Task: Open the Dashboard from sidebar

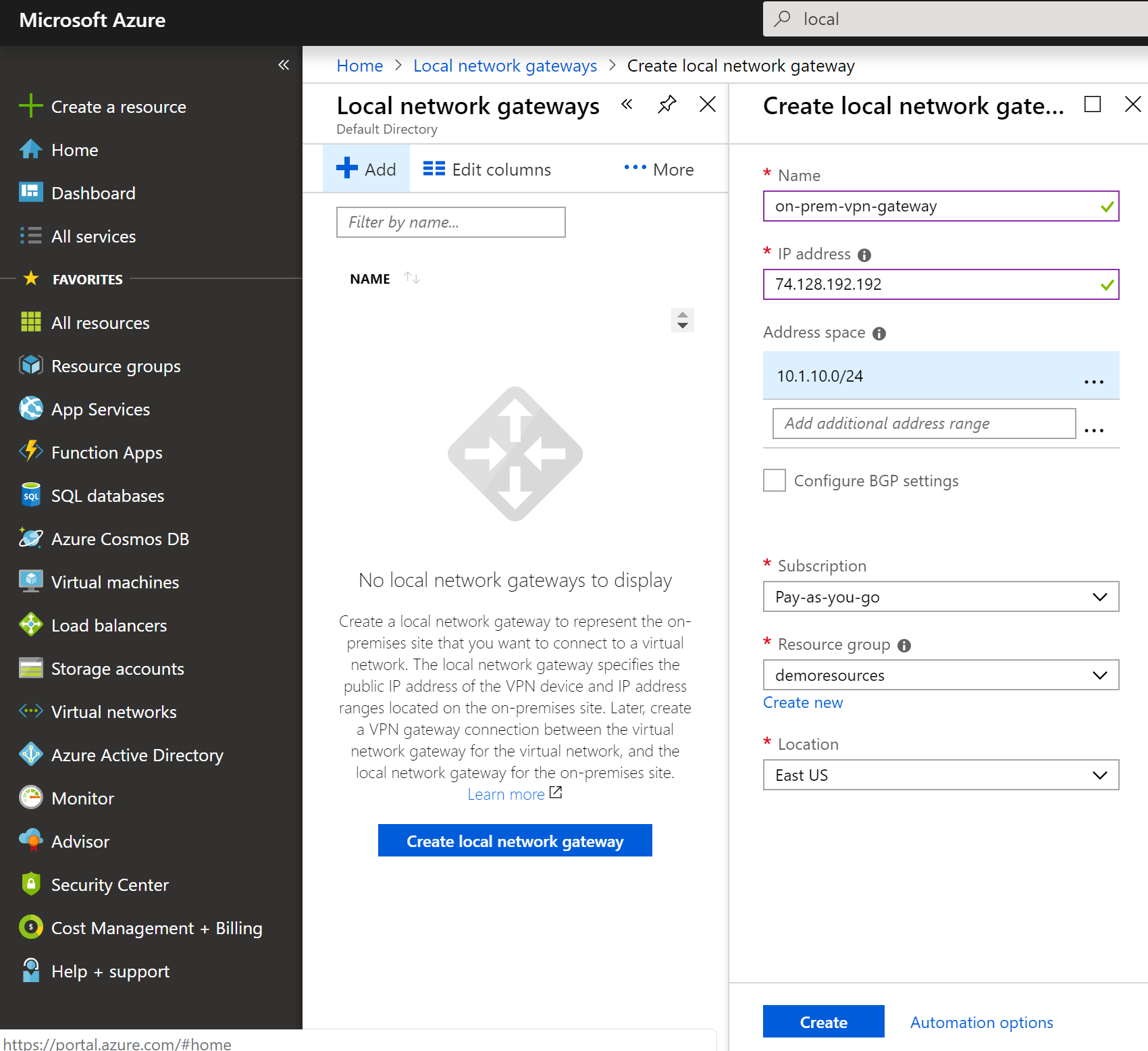Action: (x=93, y=193)
